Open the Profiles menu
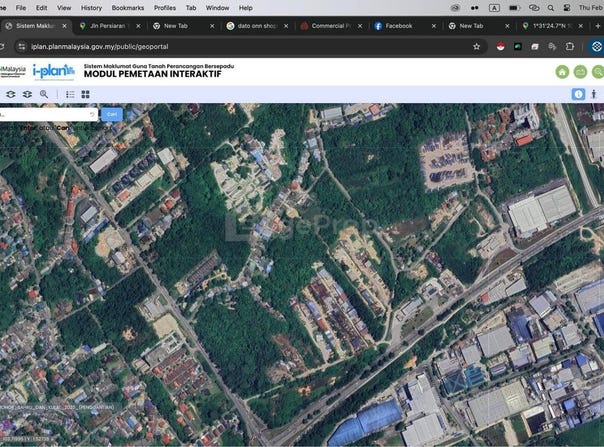This screenshot has height=447, width=604. [x=165, y=8]
